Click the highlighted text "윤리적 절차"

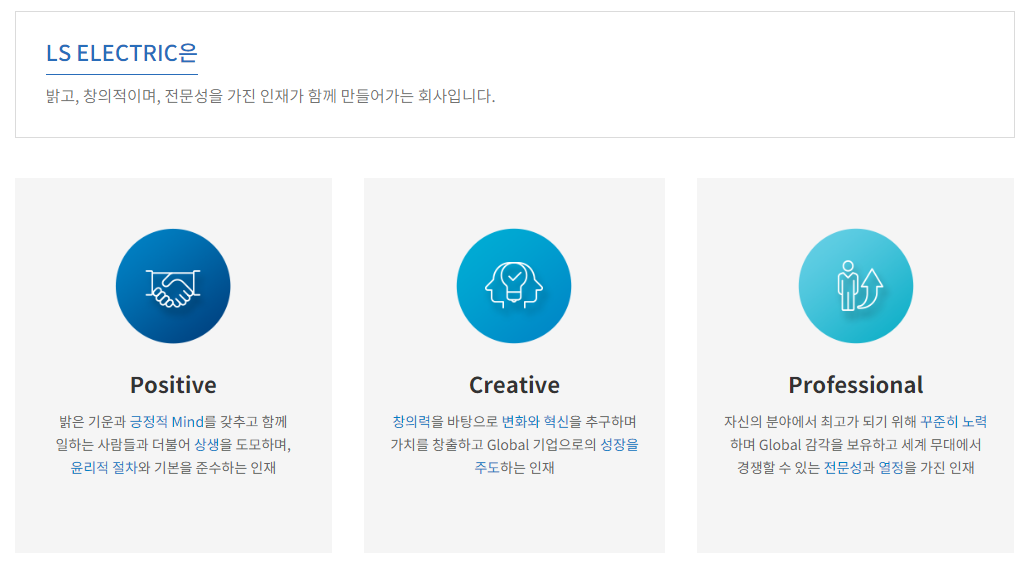click(104, 468)
